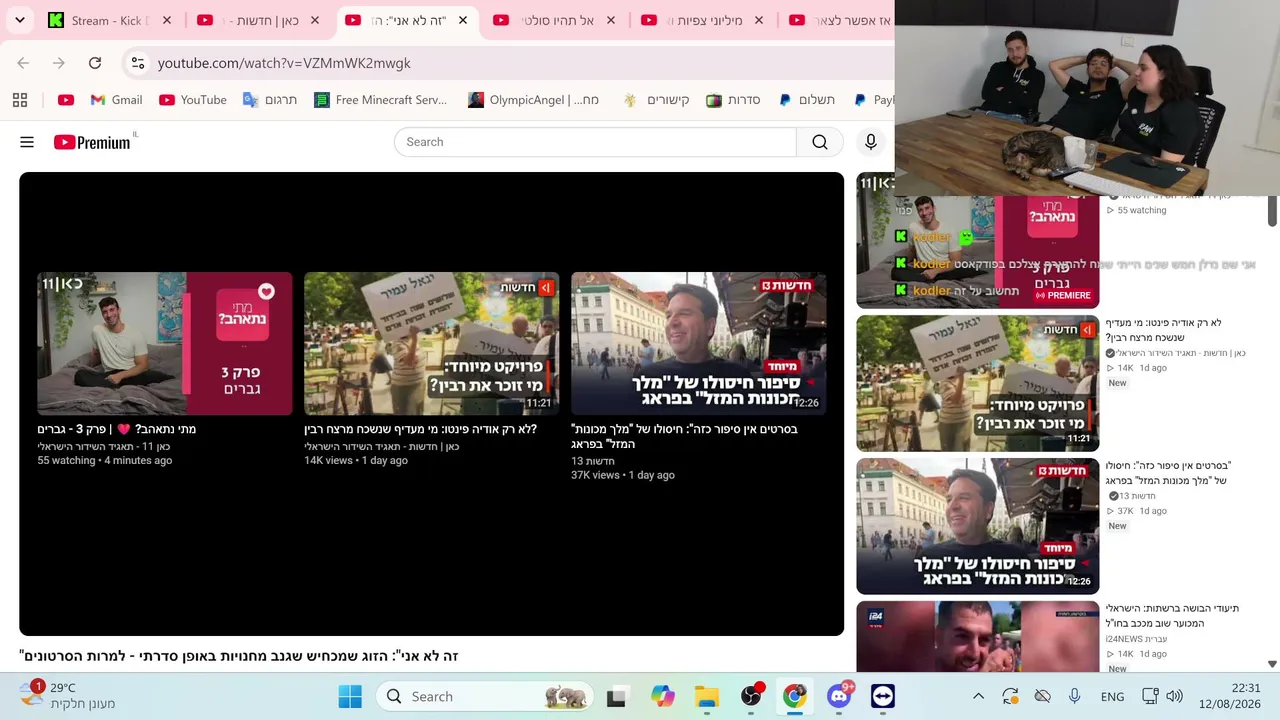The height and width of the screenshot is (720, 1280).
Task: Go back to the previous page
Action: (23, 63)
